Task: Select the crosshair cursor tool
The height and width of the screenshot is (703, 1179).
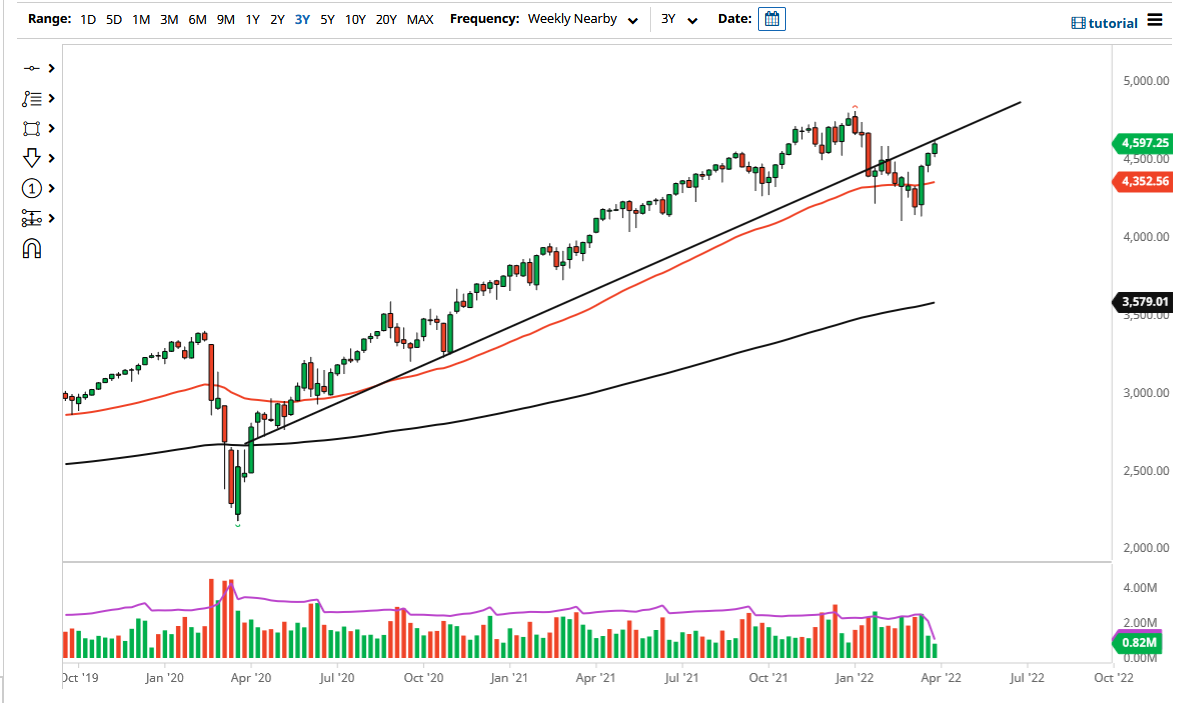Action: click(32, 68)
